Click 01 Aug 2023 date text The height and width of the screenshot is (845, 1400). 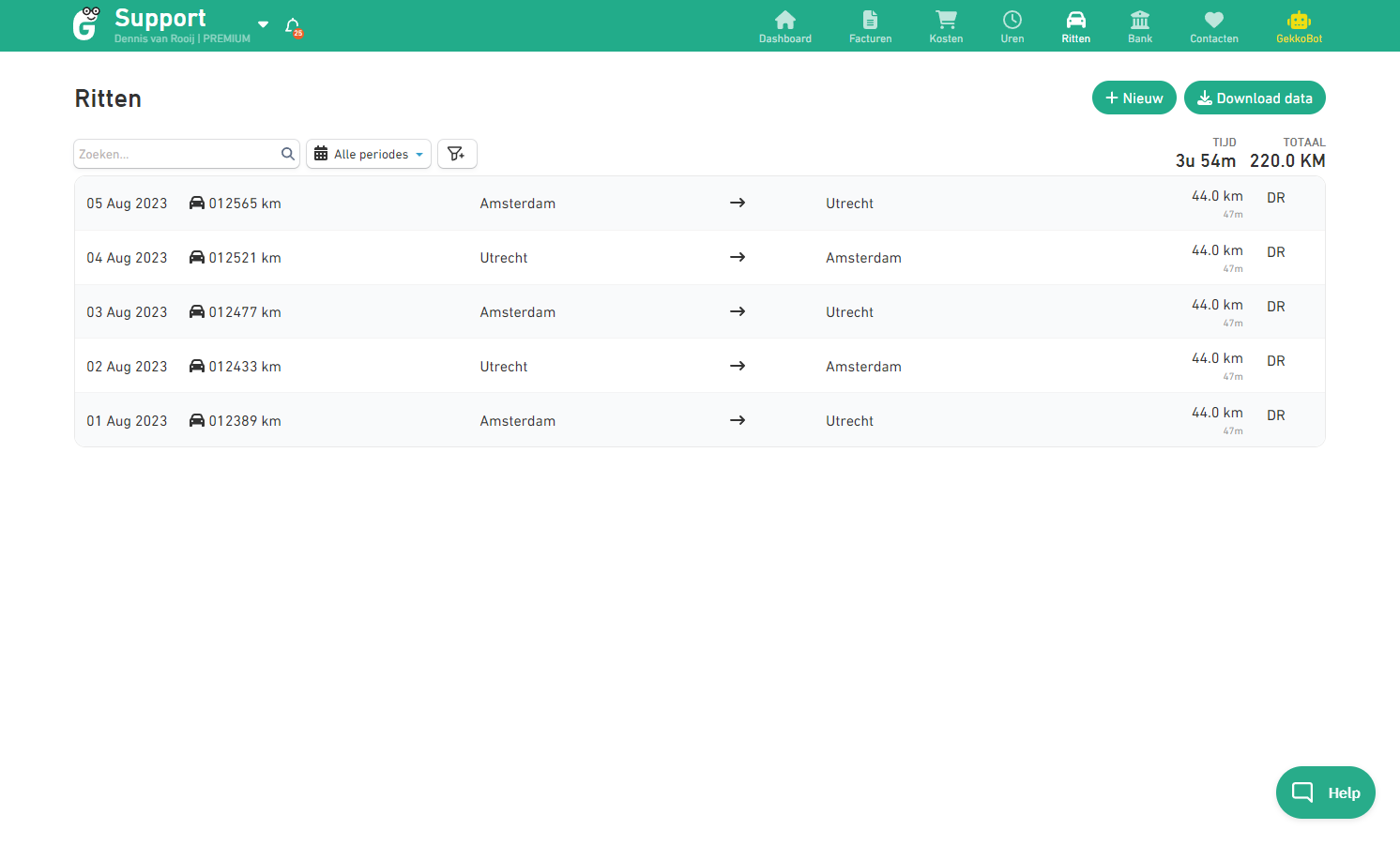[128, 421]
